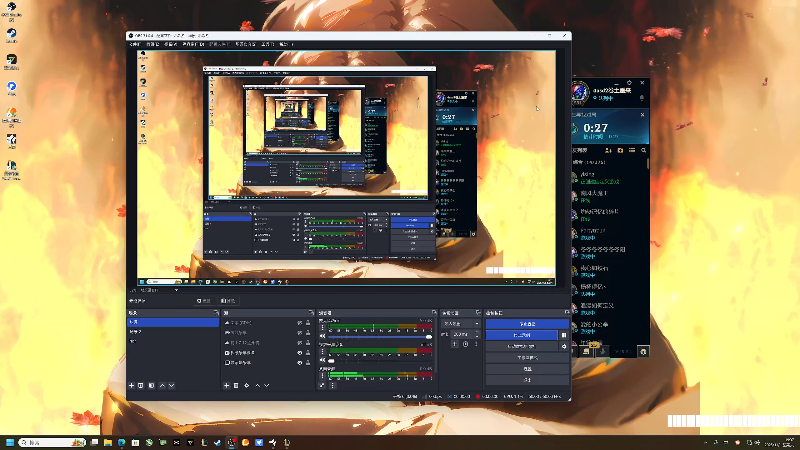The height and width of the screenshot is (450, 800).
Task: Click the Exit button in the Controls panel
Action: [x=527, y=380]
